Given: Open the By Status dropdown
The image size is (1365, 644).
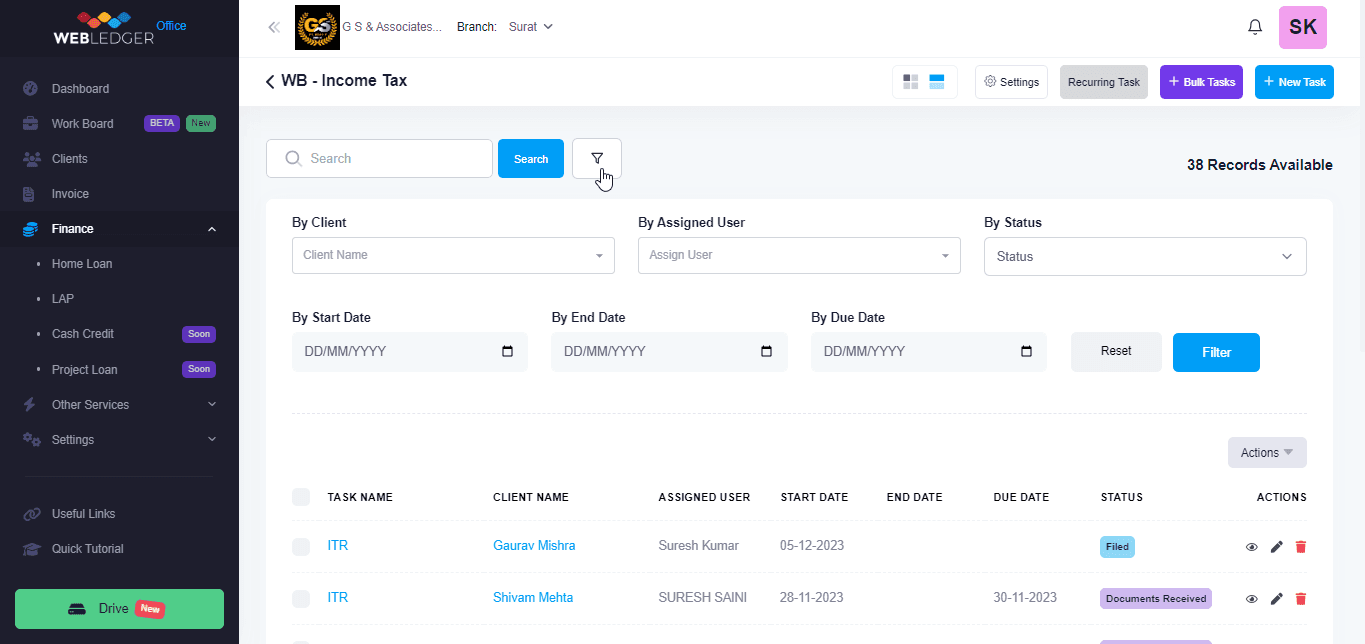Looking at the screenshot, I should 1145,256.
